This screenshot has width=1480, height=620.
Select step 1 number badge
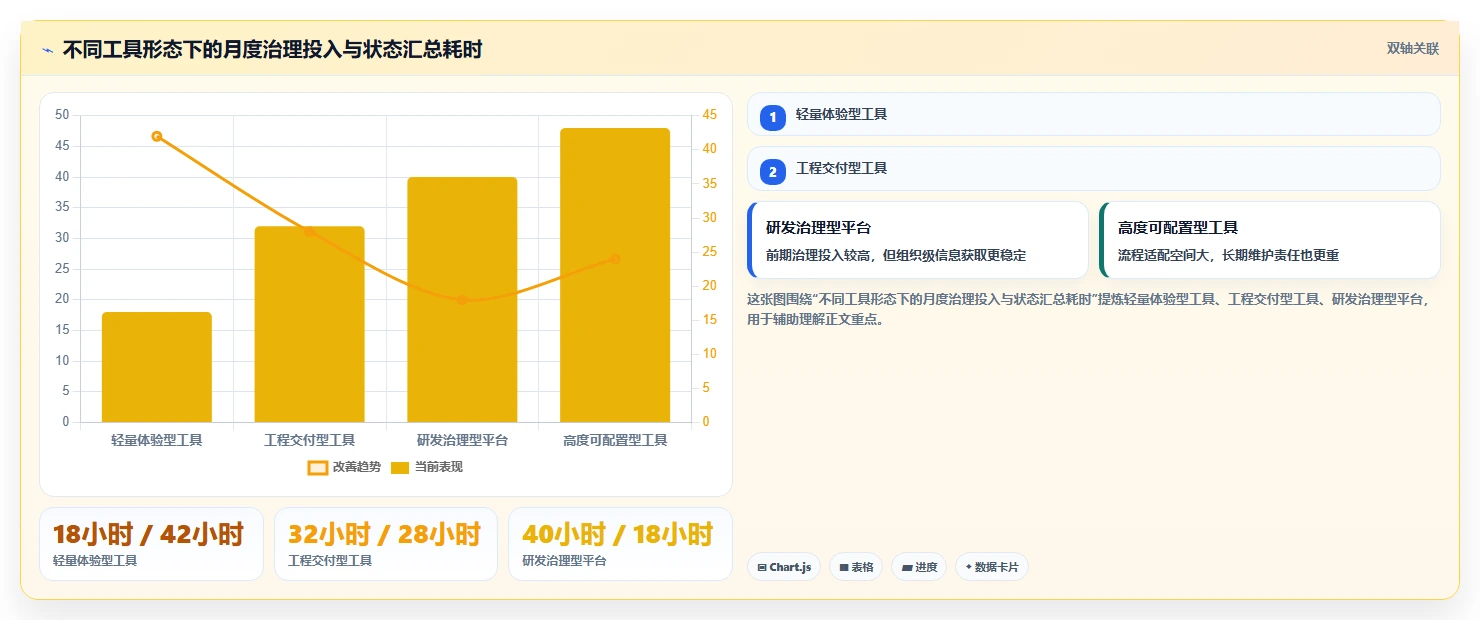pyautogui.click(x=773, y=118)
